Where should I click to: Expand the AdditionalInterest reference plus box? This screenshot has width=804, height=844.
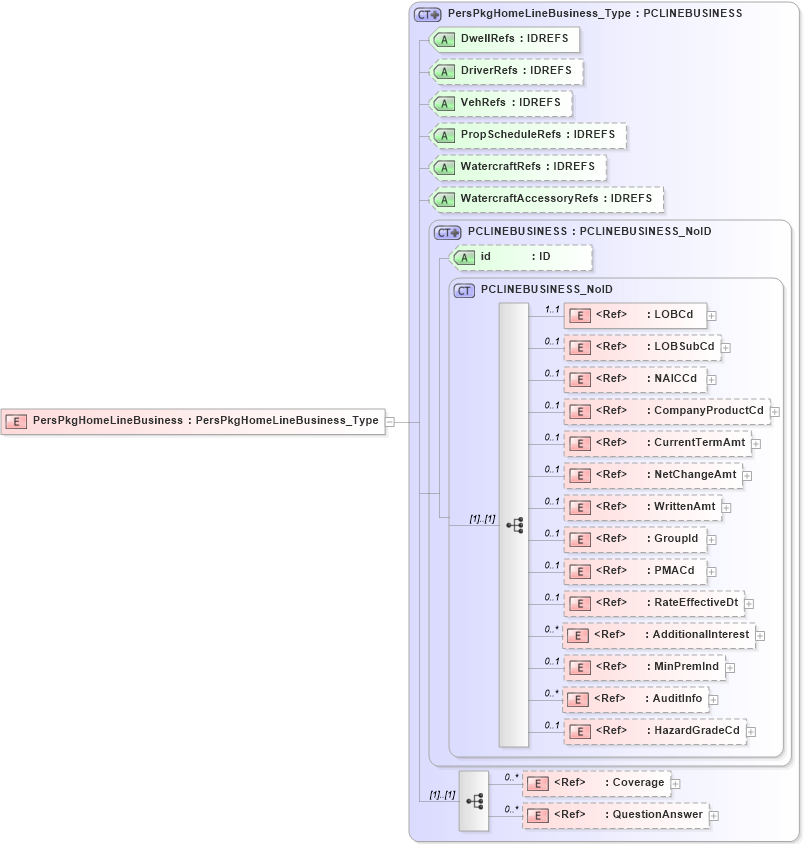[759, 635]
